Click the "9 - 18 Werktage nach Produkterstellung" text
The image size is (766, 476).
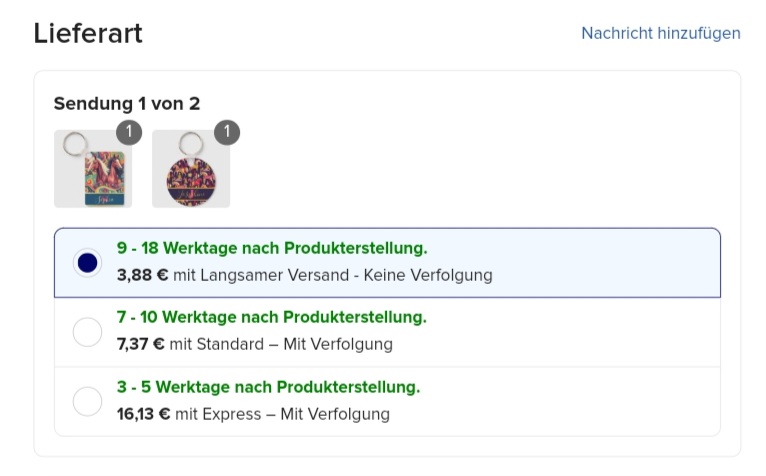coord(272,248)
